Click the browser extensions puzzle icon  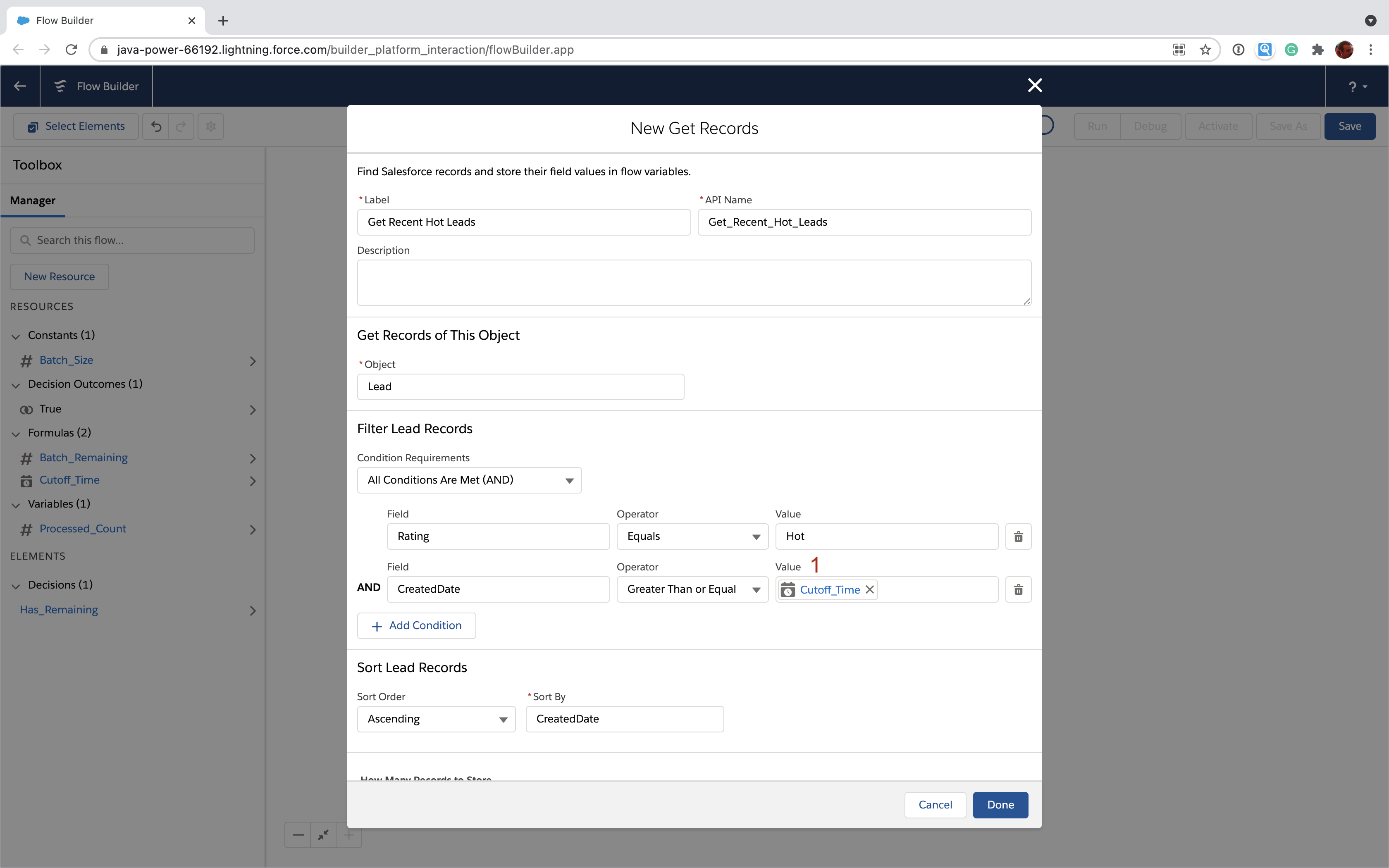tap(1317, 50)
